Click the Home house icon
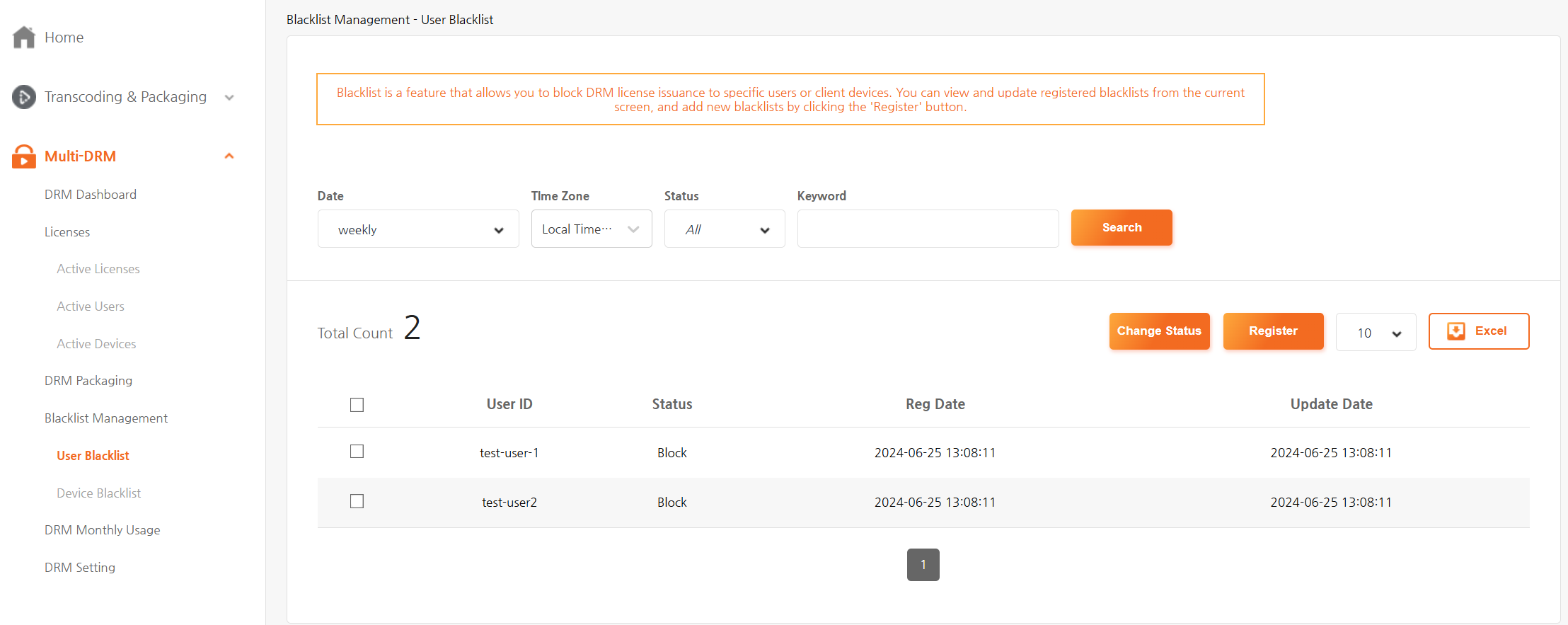Image resolution: width=1568 pixels, height=625 pixels. [24, 38]
